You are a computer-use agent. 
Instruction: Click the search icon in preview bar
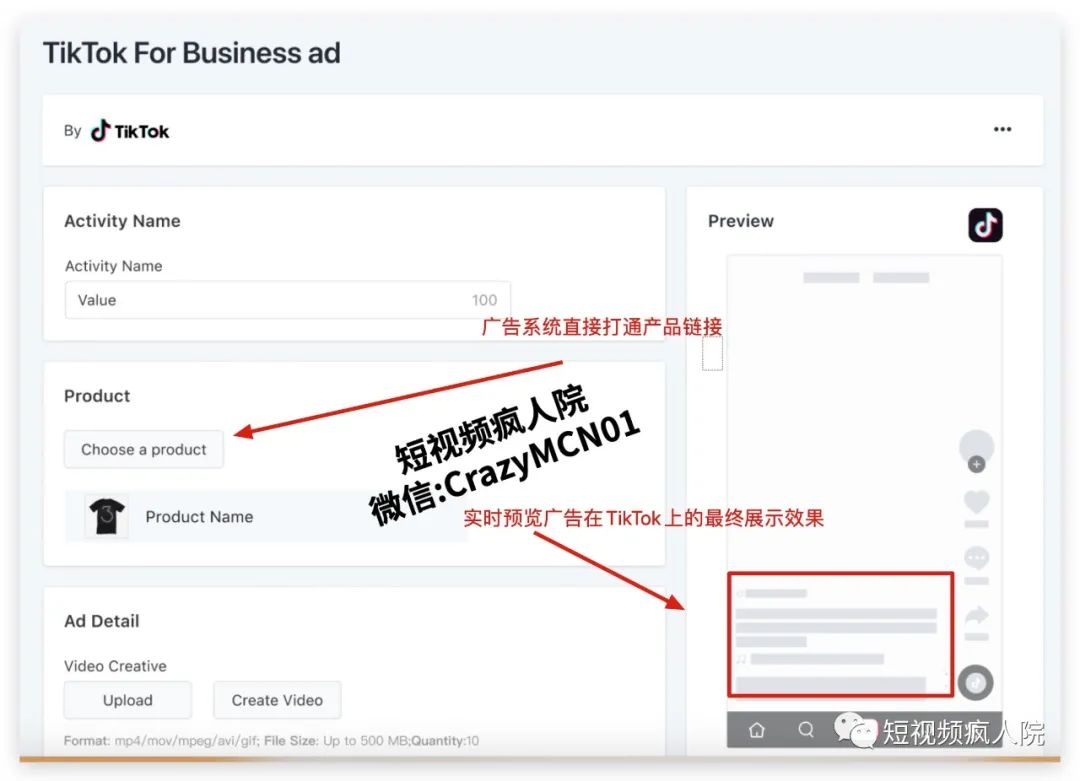click(805, 729)
